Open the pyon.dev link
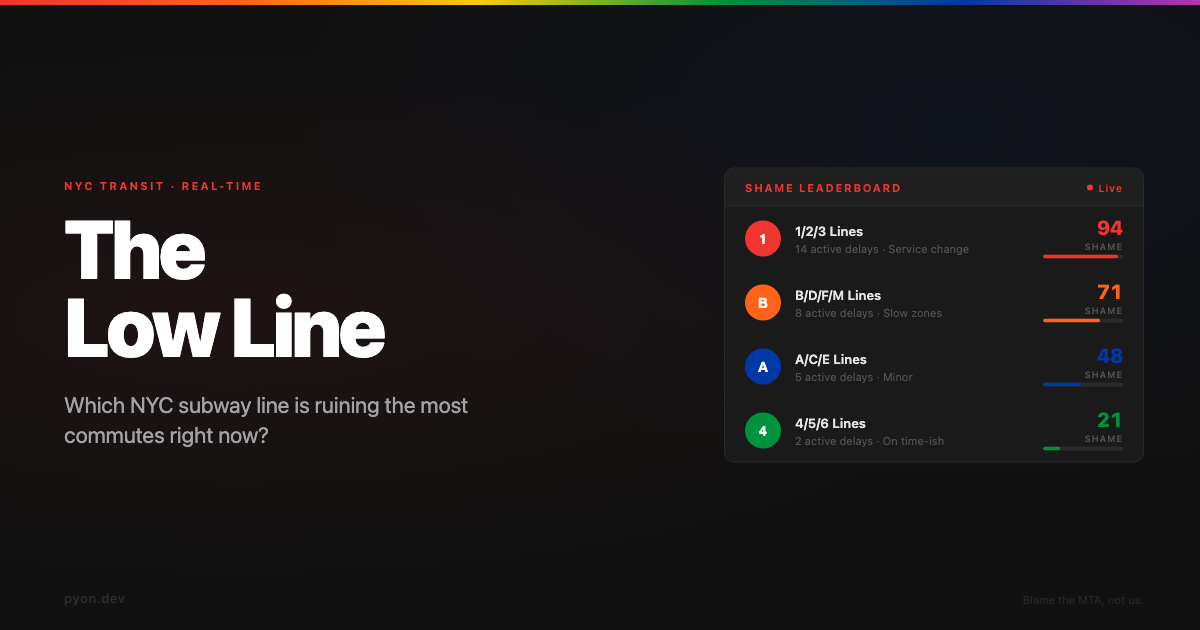This screenshot has width=1200, height=630. [x=94, y=599]
